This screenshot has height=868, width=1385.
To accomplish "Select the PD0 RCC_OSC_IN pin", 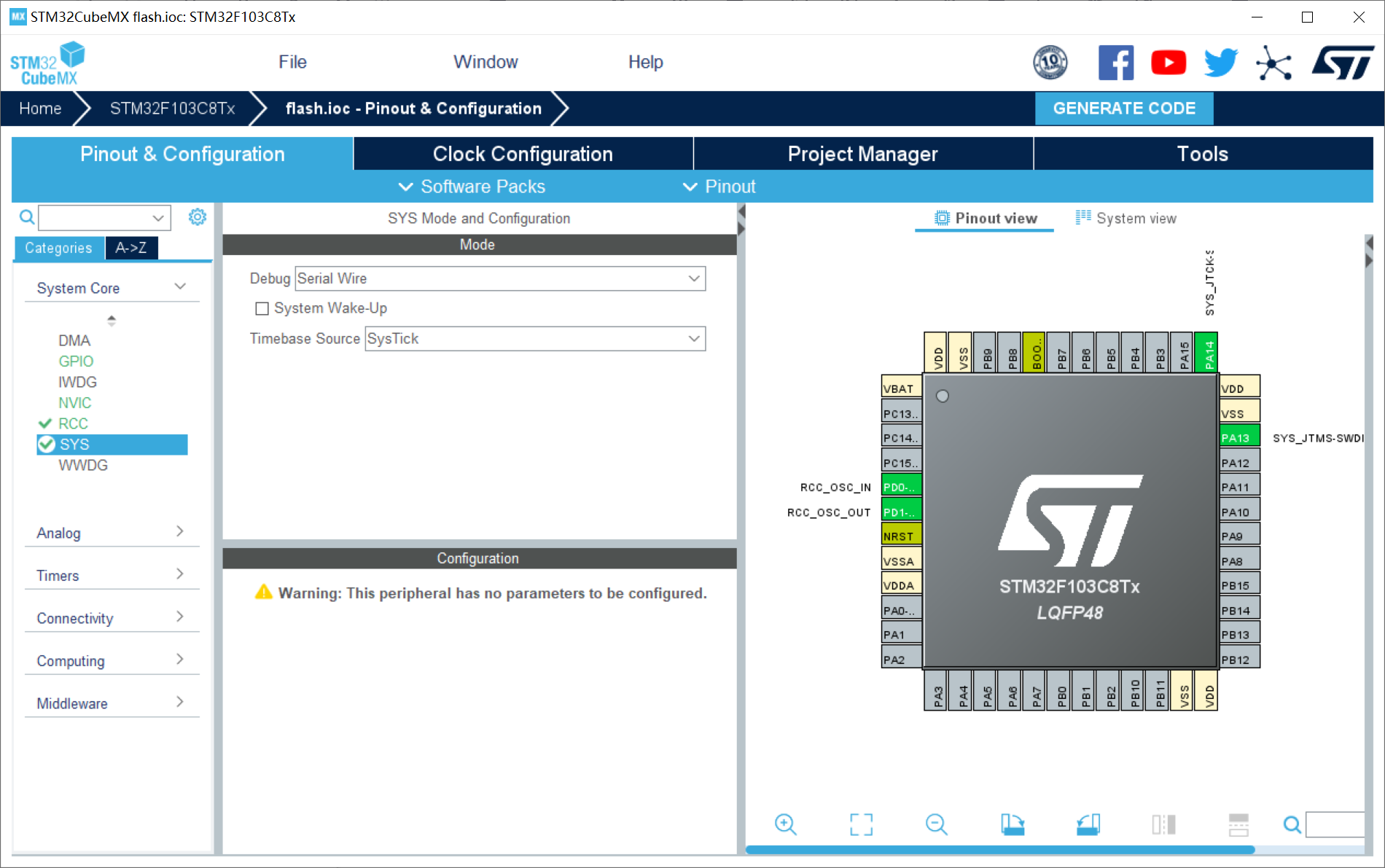I will click(902, 486).
